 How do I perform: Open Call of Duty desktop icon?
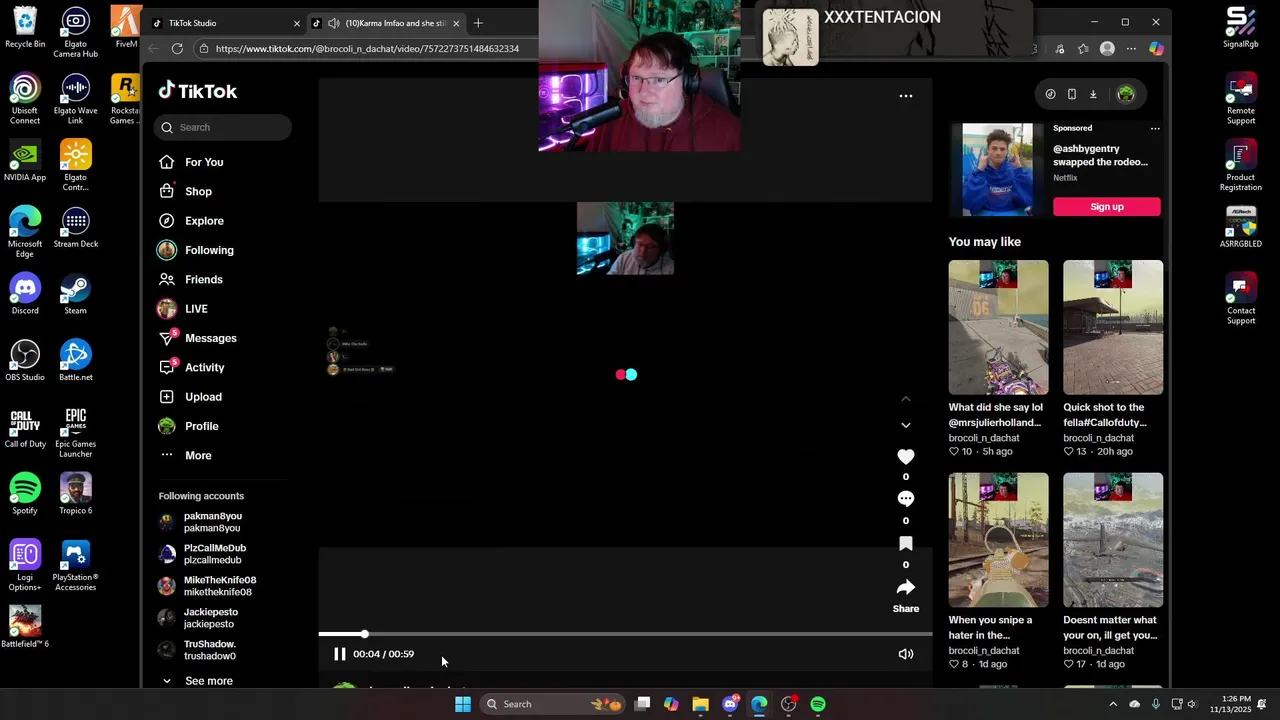(25, 428)
